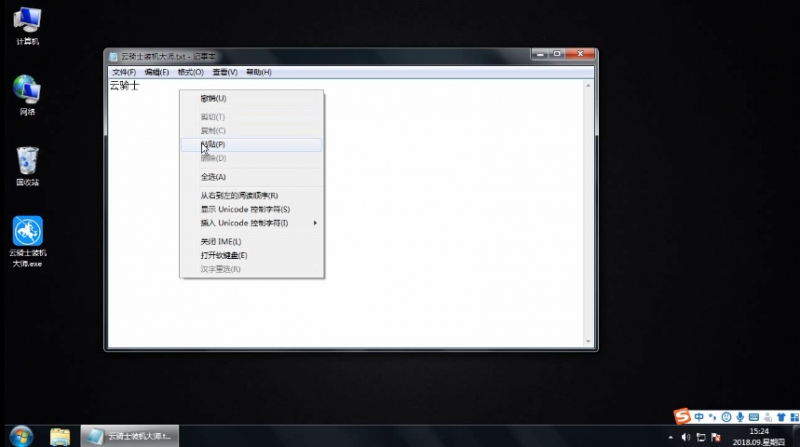This screenshot has width=800, height=447.
Task: Toggle the 中 Chinese/English input mode
Action: [x=699, y=417]
